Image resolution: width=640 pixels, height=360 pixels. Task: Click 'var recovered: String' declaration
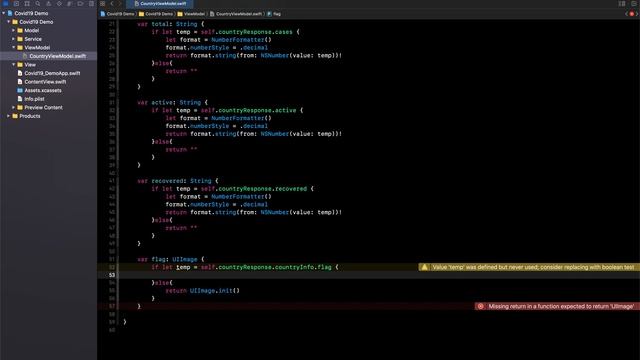pos(174,181)
